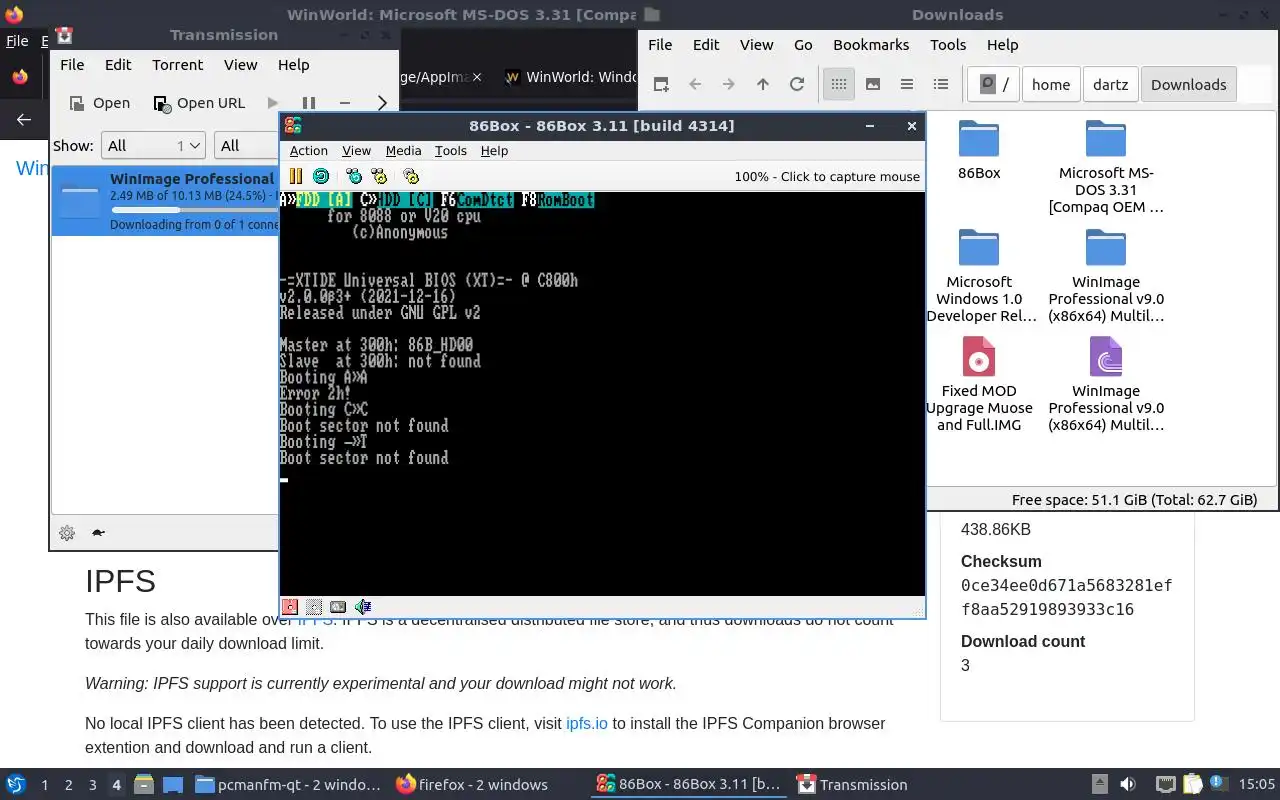Open the second Show filter dropdown in Transmission
Image resolution: width=1280 pixels, height=800 pixels.
pyautogui.click(x=247, y=145)
